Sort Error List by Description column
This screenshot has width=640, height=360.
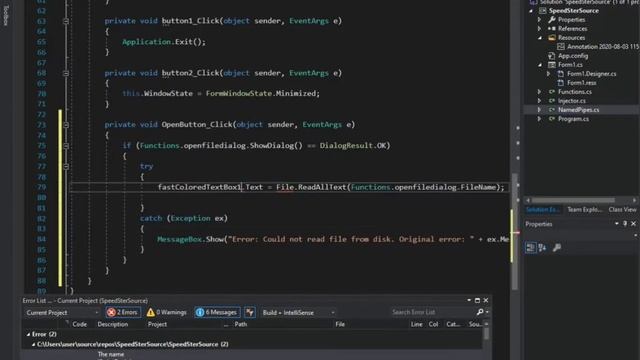pos(113,324)
